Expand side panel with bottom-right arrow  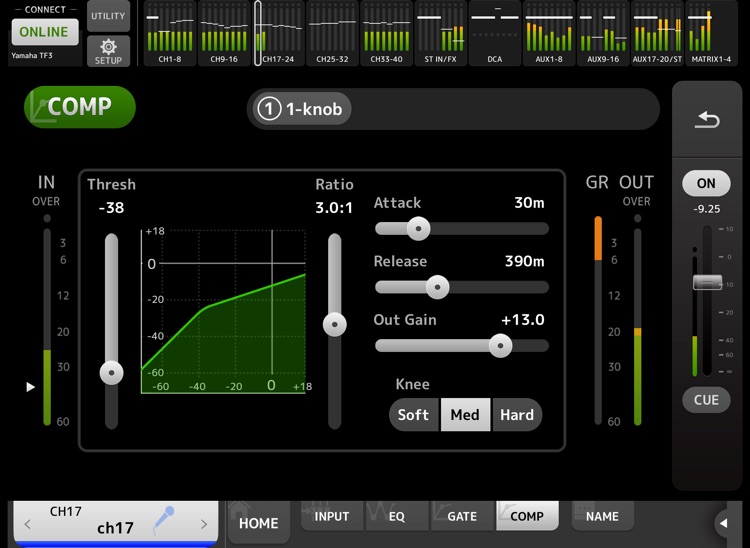(x=724, y=523)
